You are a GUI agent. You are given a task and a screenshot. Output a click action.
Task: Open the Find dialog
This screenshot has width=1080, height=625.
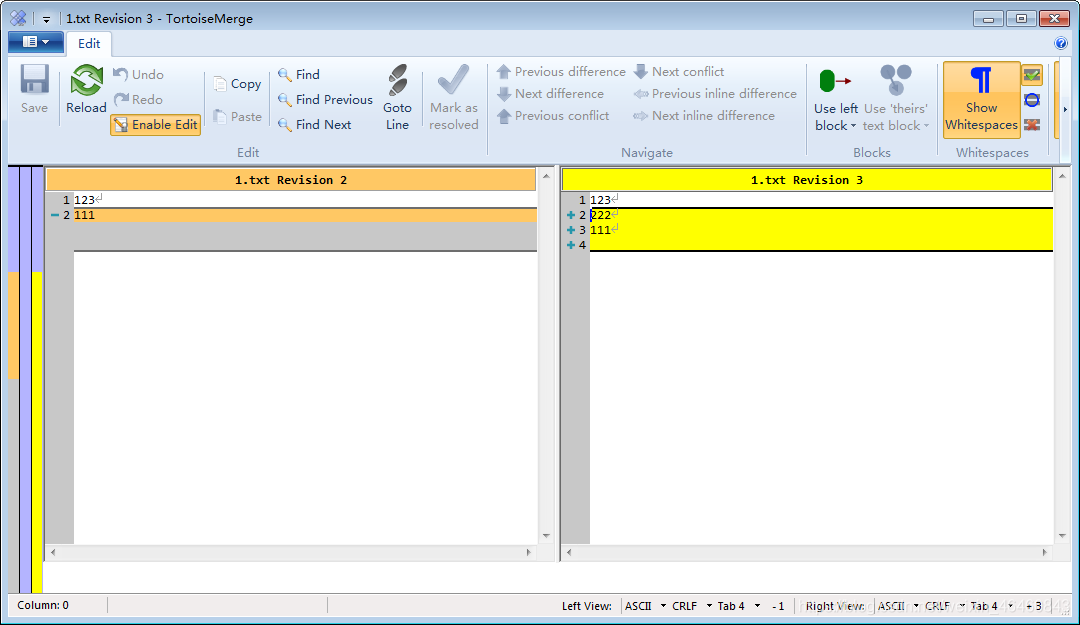point(299,74)
